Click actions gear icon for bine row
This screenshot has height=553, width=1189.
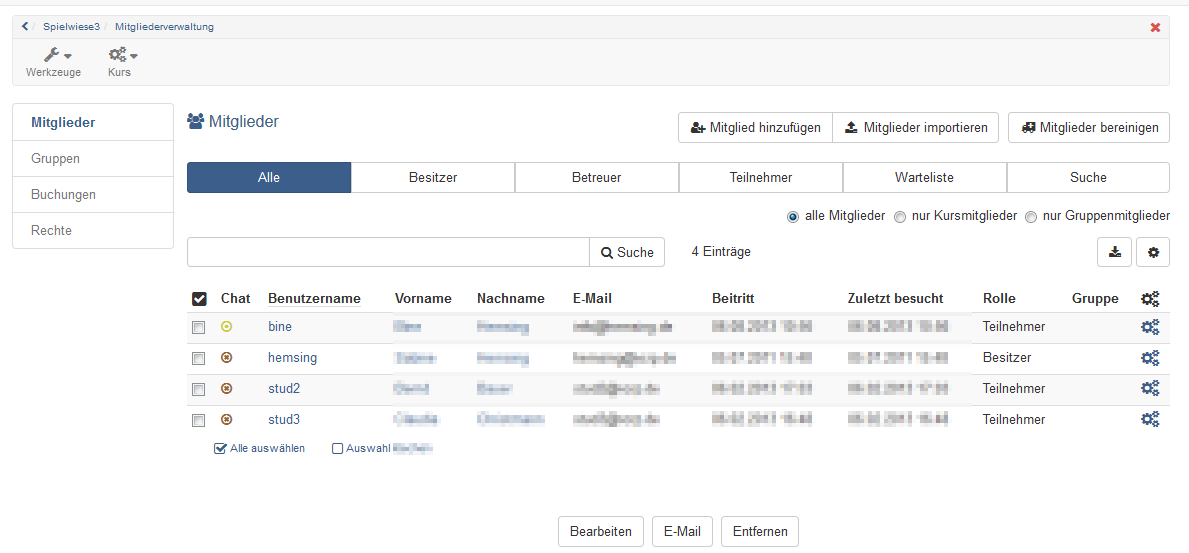coord(1150,327)
